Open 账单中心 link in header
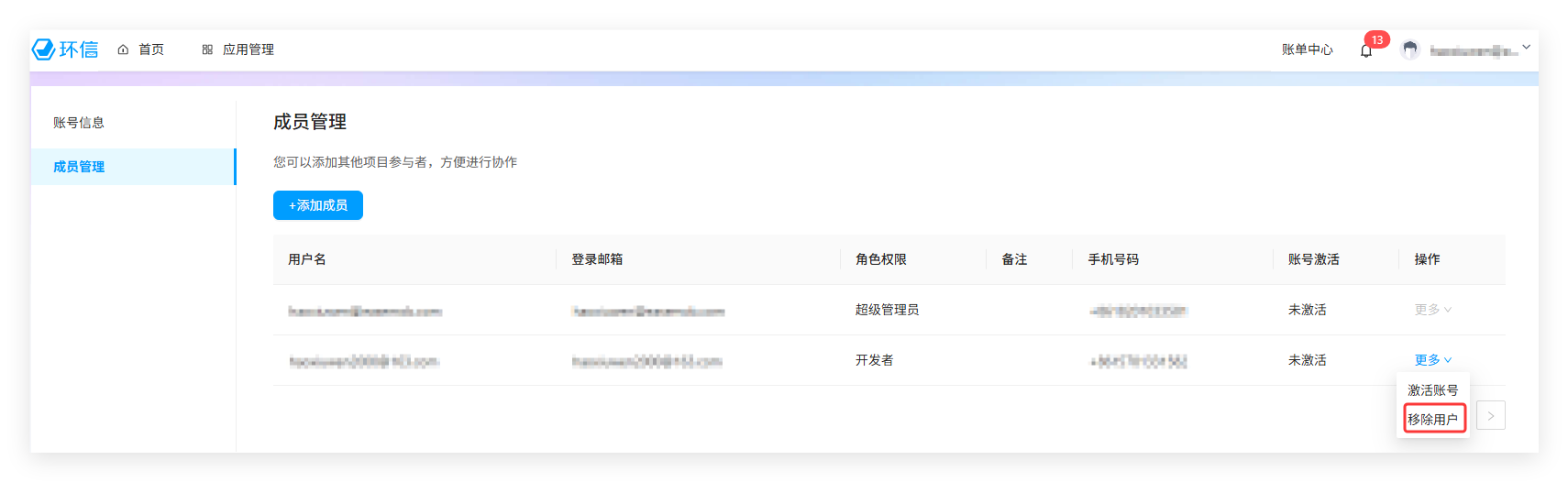The height and width of the screenshot is (482, 1568). pos(1307,49)
